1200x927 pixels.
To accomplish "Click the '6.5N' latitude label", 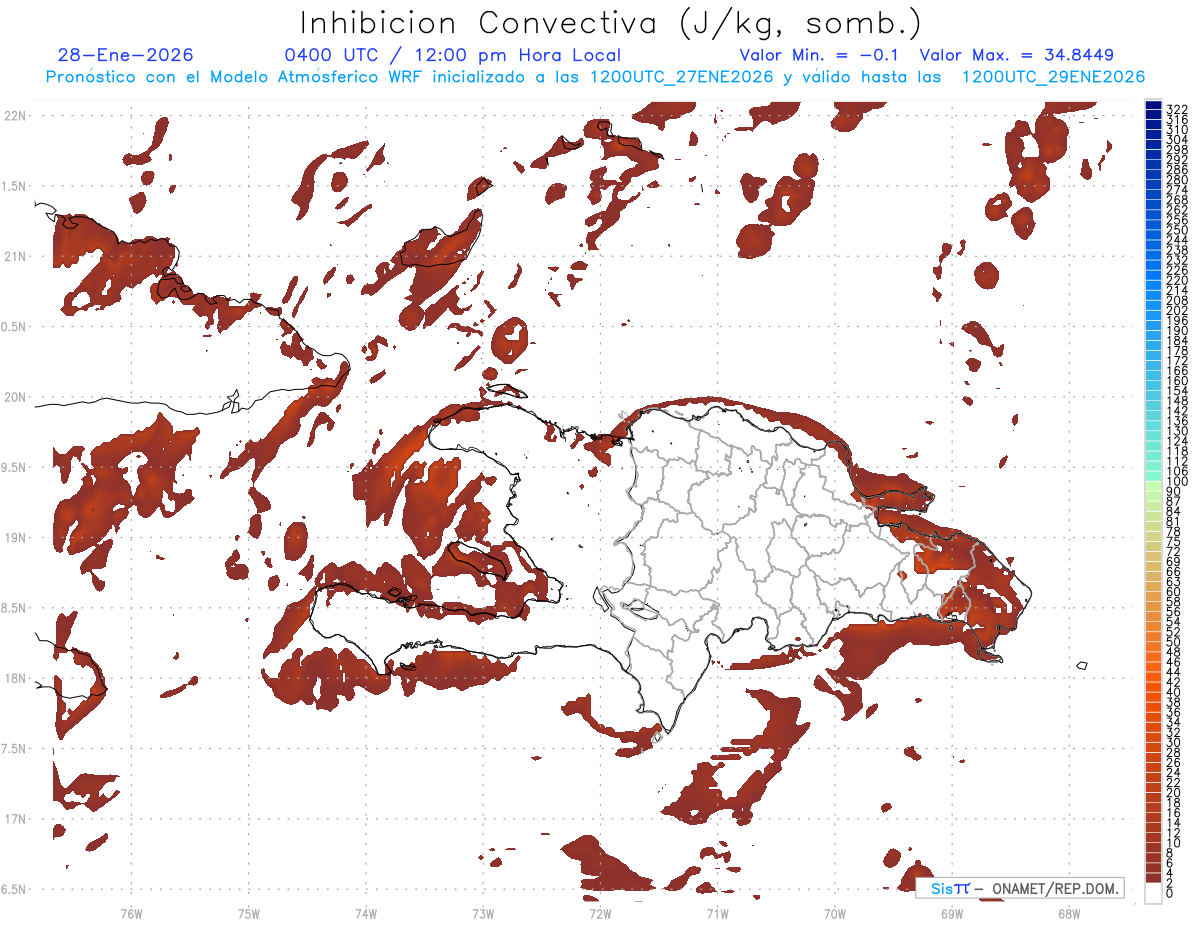I will pyautogui.click(x=15, y=889).
